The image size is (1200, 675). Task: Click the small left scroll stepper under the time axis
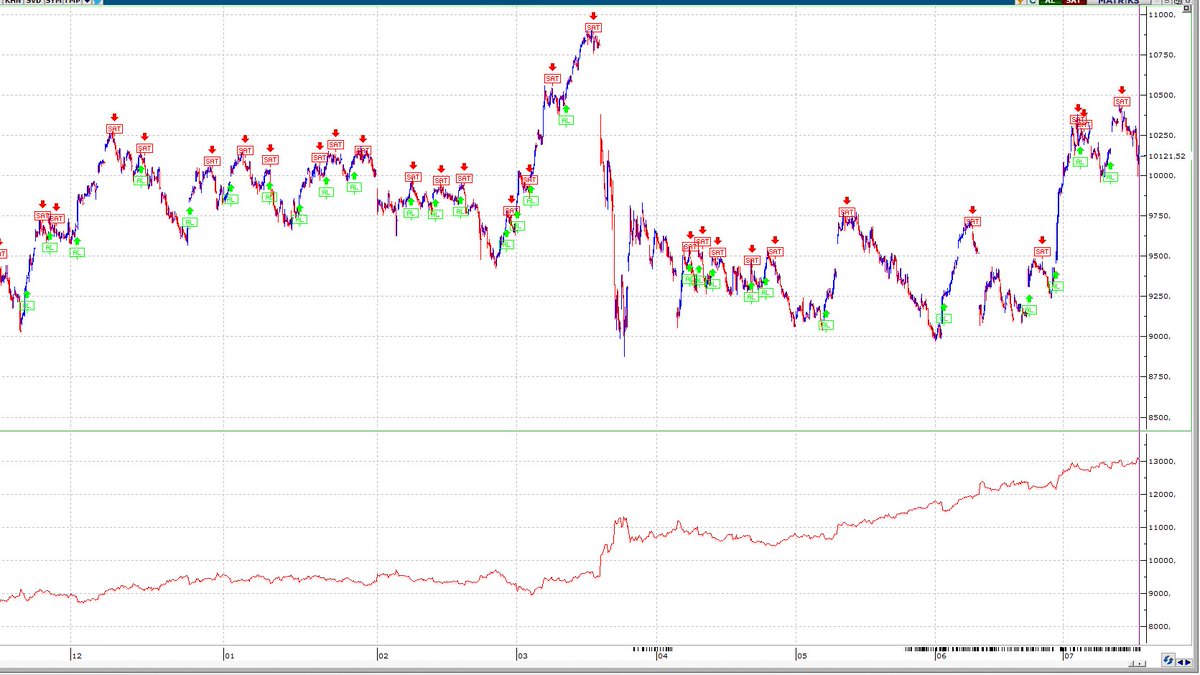point(1131,663)
